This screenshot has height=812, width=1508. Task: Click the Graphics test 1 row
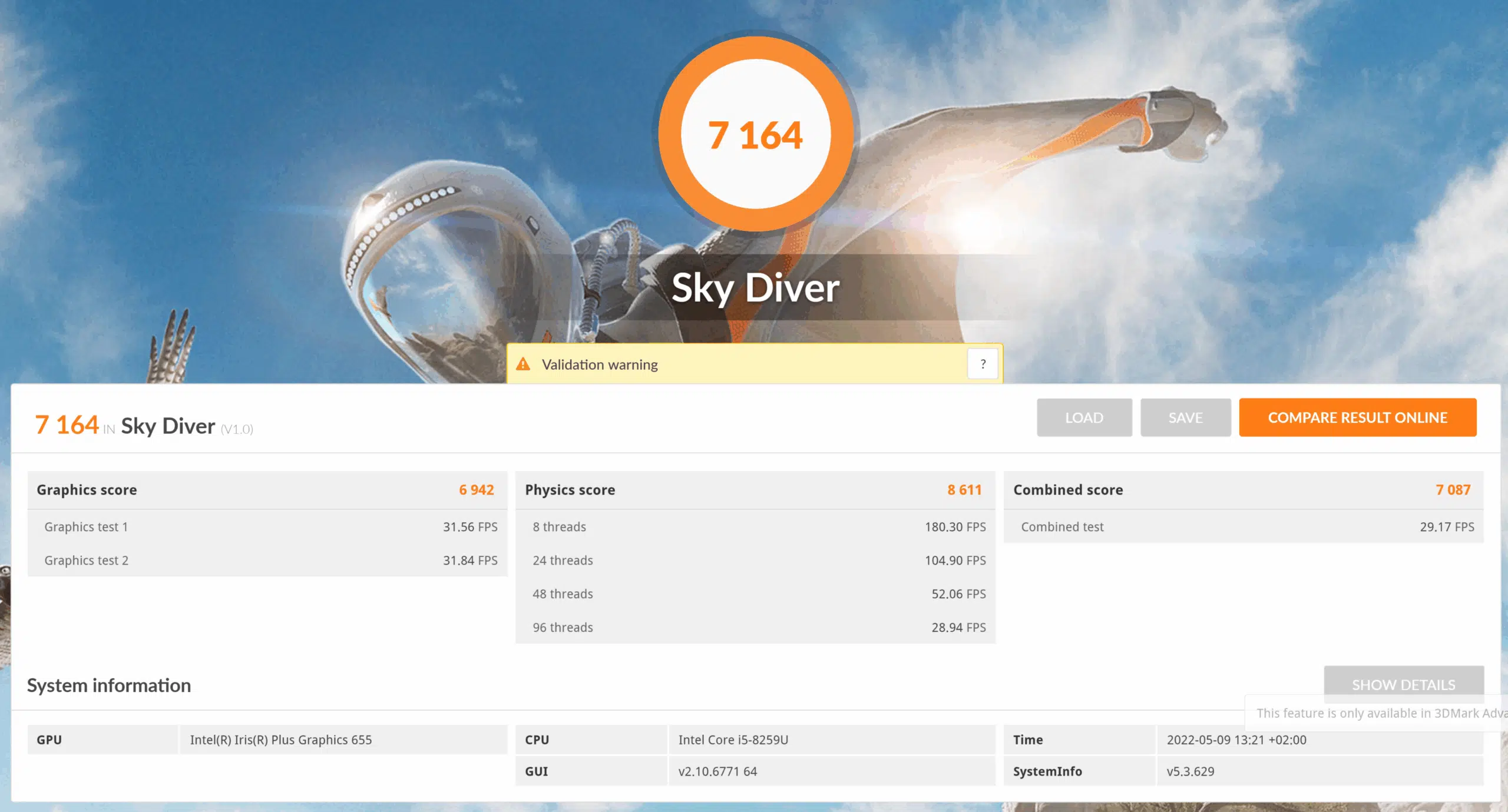pyautogui.click(x=267, y=527)
